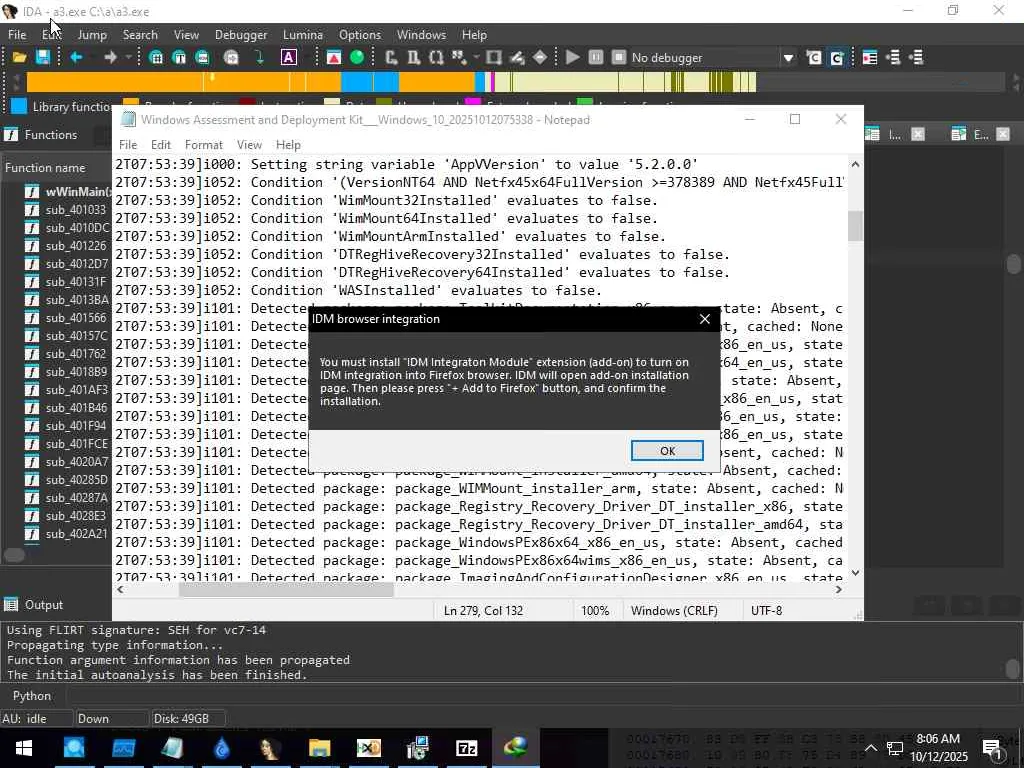Click the diamond breakpoint icon in IDA toolbar
This screenshot has height=768, width=1024.
coord(540,57)
